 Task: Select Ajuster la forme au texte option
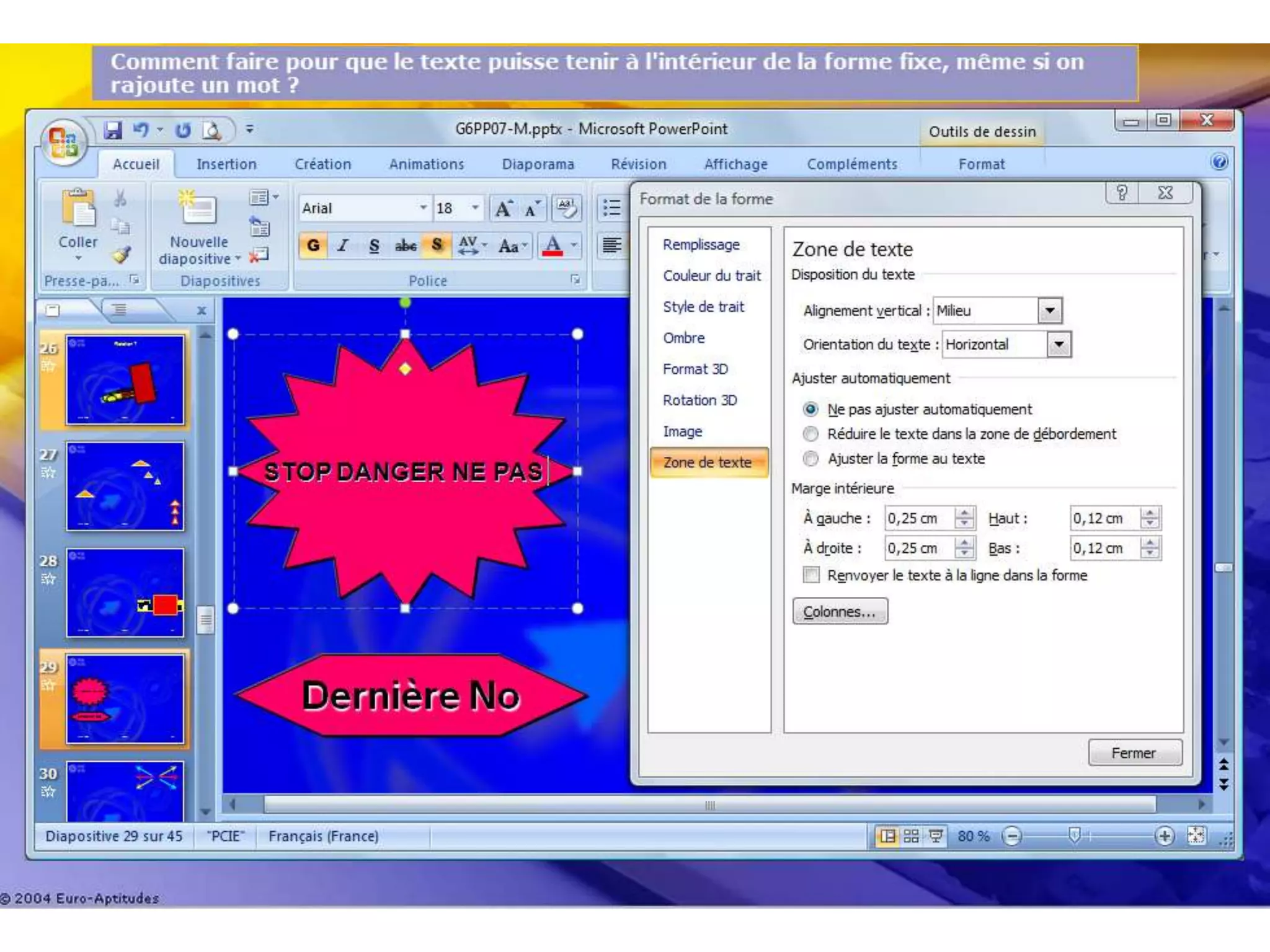point(894,459)
